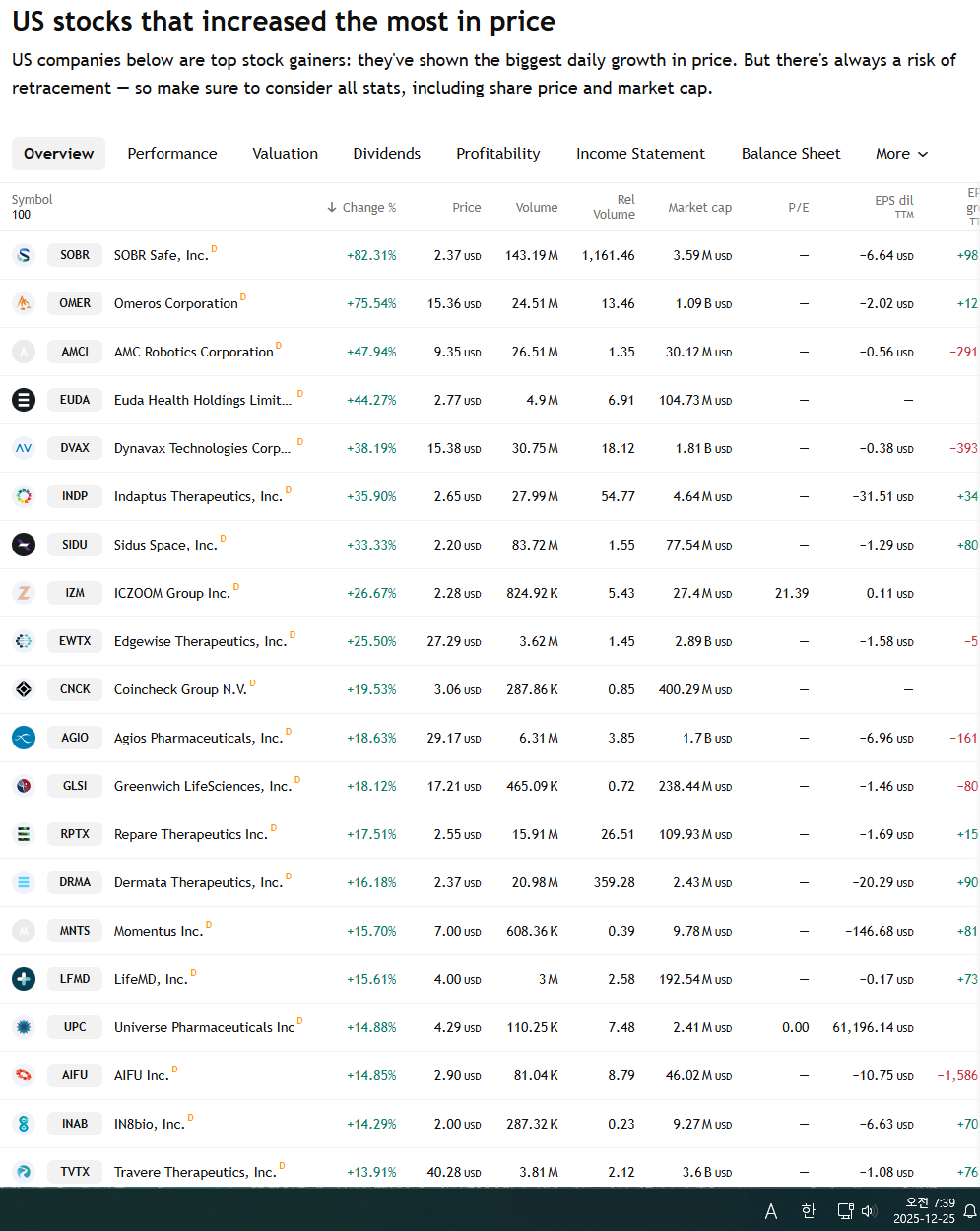The height and width of the screenshot is (1231, 980).
Task: Click the Agios Pharmaceuticals logo icon
Action: pos(24,738)
